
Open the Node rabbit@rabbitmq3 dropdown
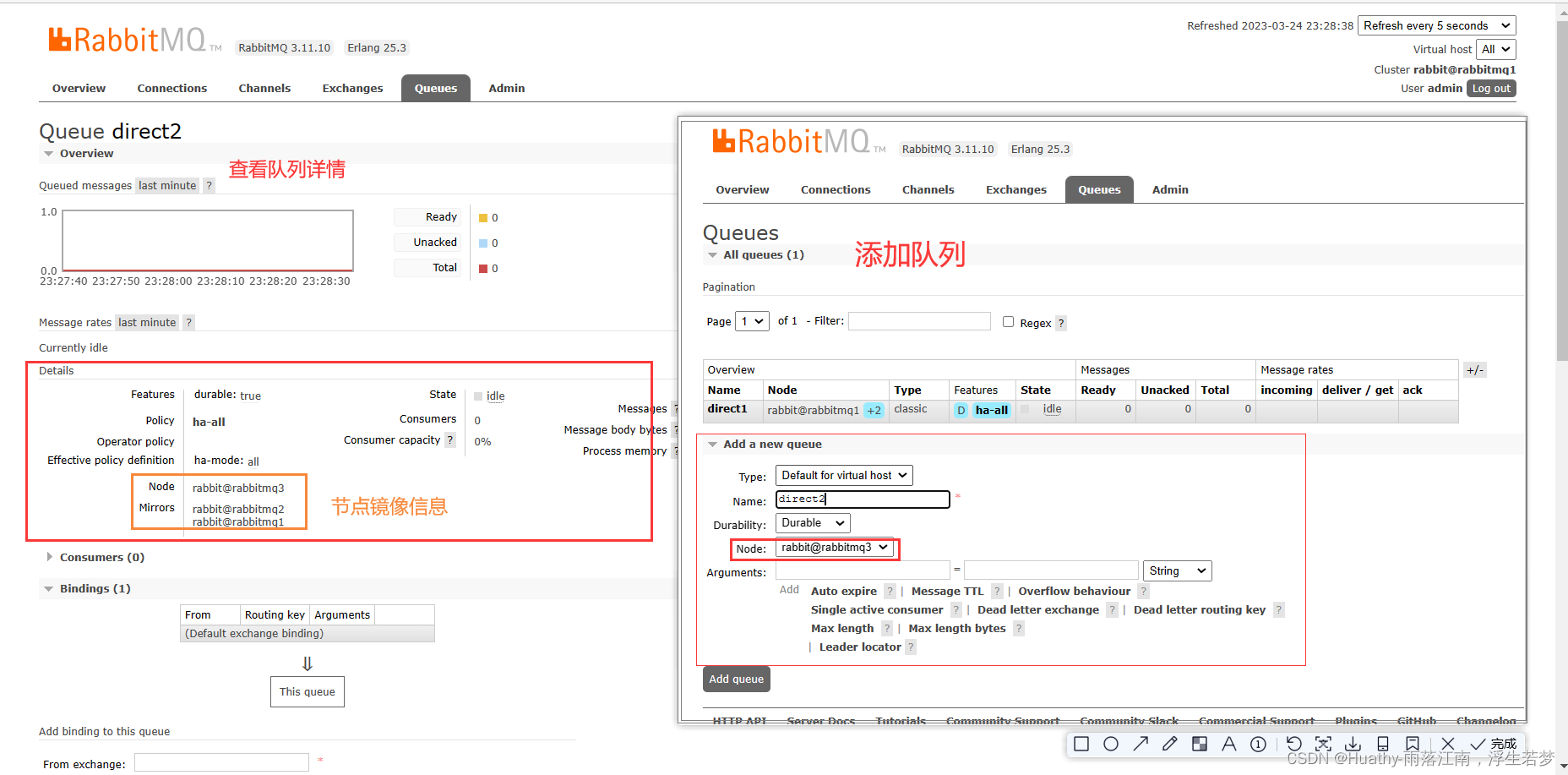[x=835, y=548]
